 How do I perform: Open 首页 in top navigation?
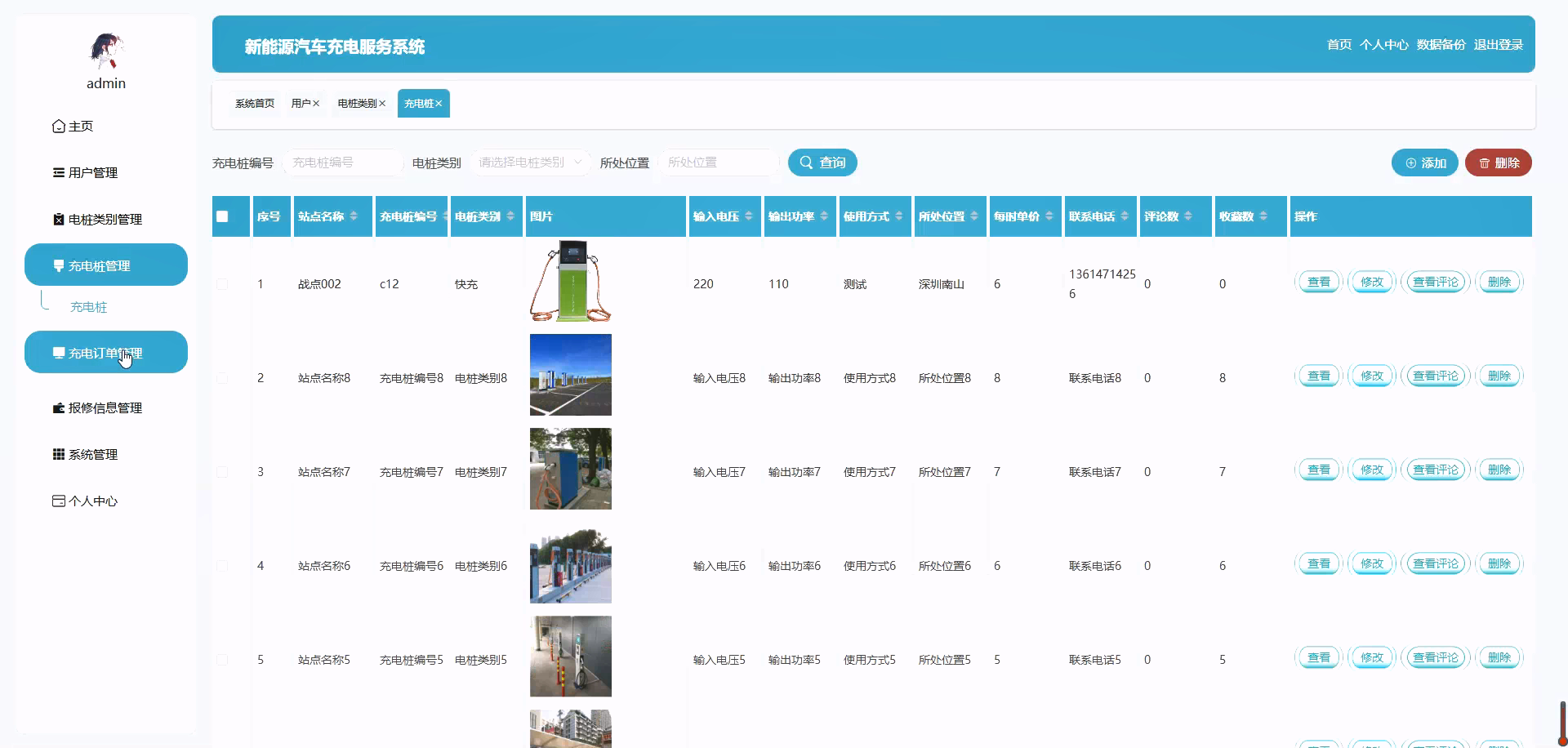1339,45
